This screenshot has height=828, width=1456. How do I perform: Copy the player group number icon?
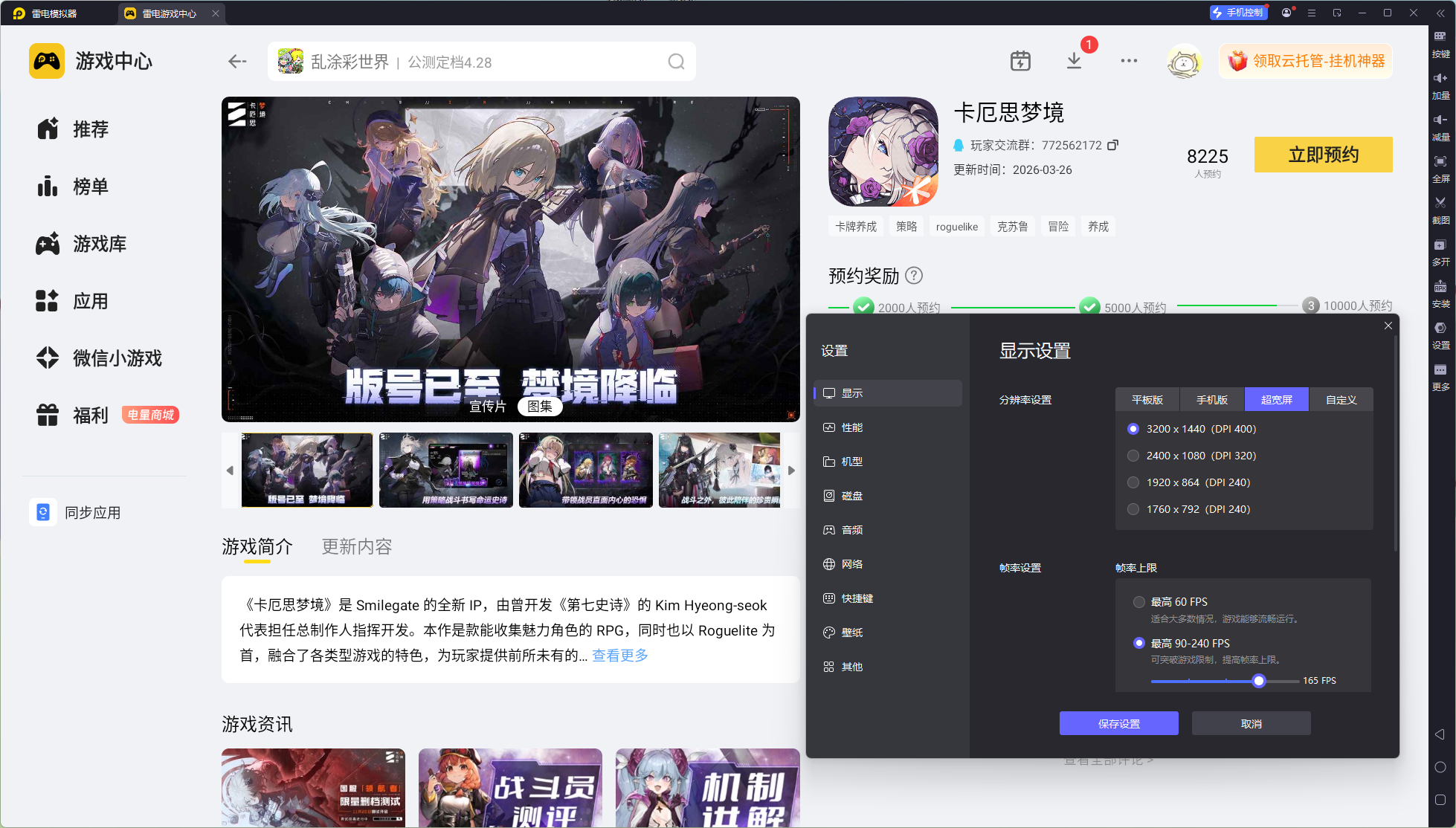pyautogui.click(x=1112, y=145)
